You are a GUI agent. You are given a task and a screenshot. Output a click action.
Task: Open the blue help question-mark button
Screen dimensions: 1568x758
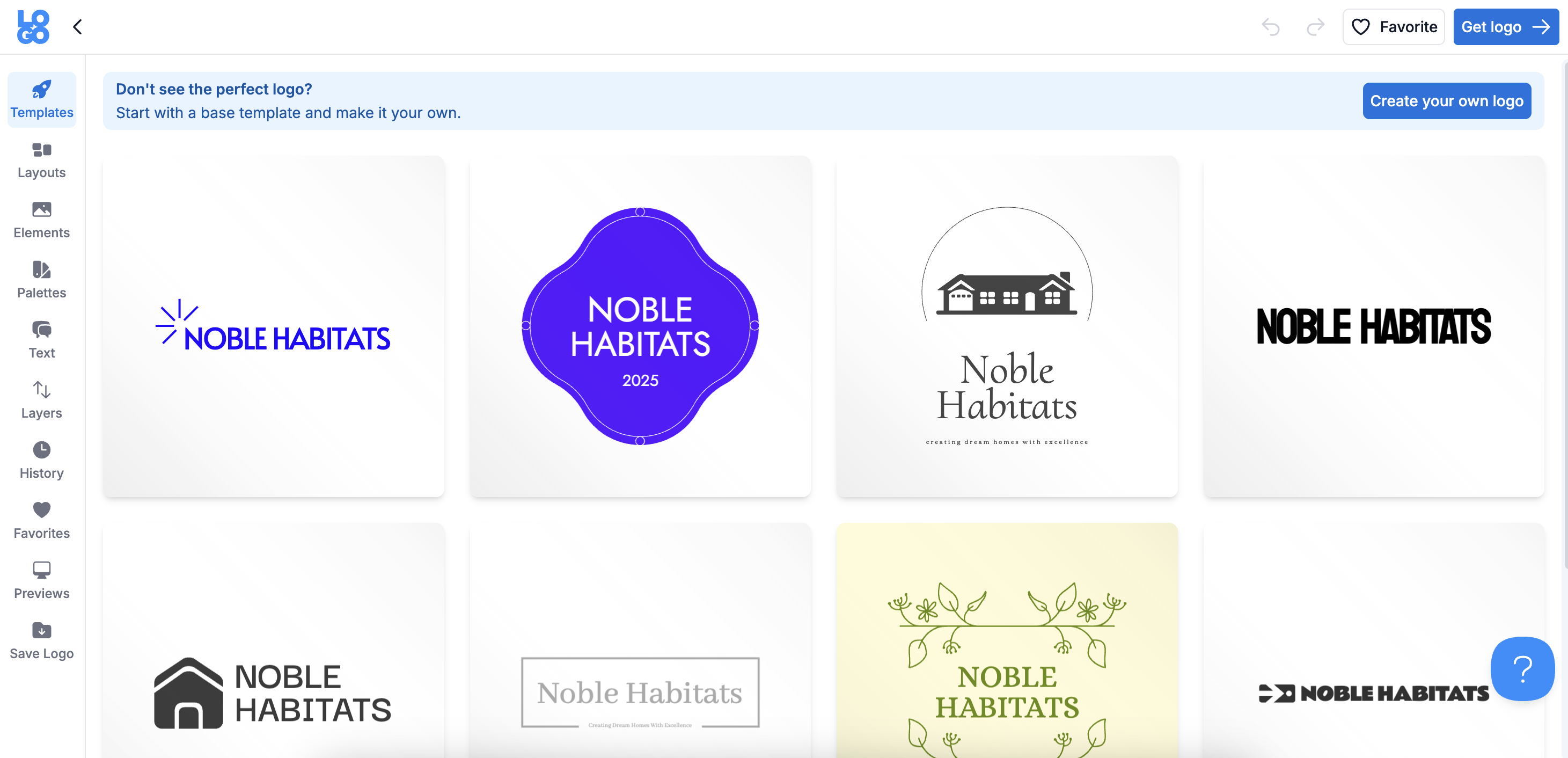pos(1522,668)
